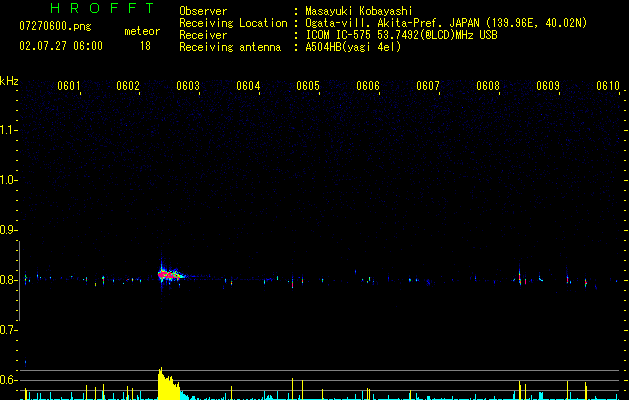The image size is (629, 400).
Task: Click the large yellow intensity peak
Action: click(168, 384)
